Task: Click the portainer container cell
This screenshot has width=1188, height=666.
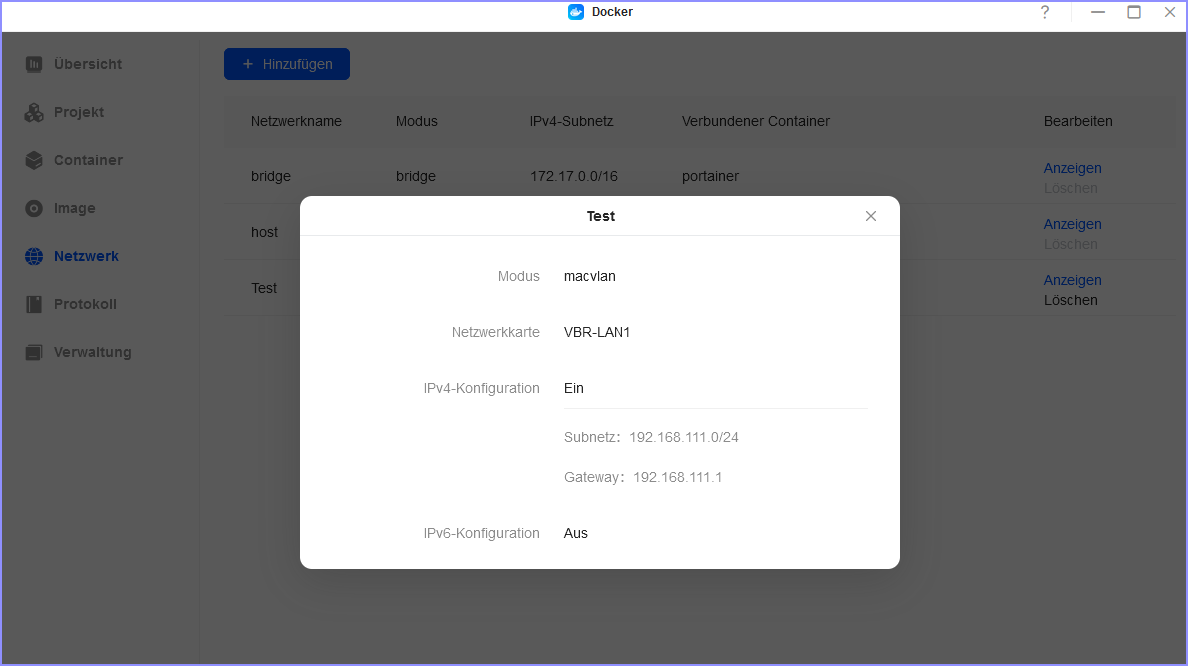Action: tap(710, 176)
